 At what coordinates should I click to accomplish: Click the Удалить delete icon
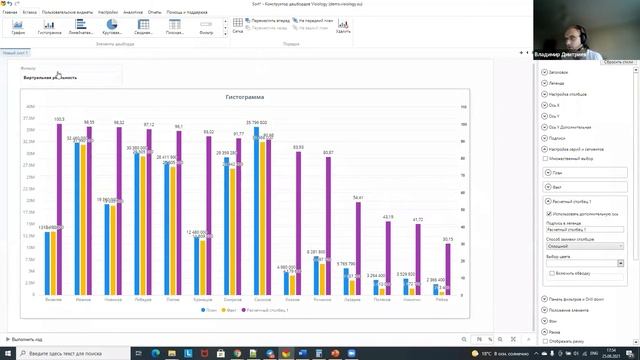343,27
